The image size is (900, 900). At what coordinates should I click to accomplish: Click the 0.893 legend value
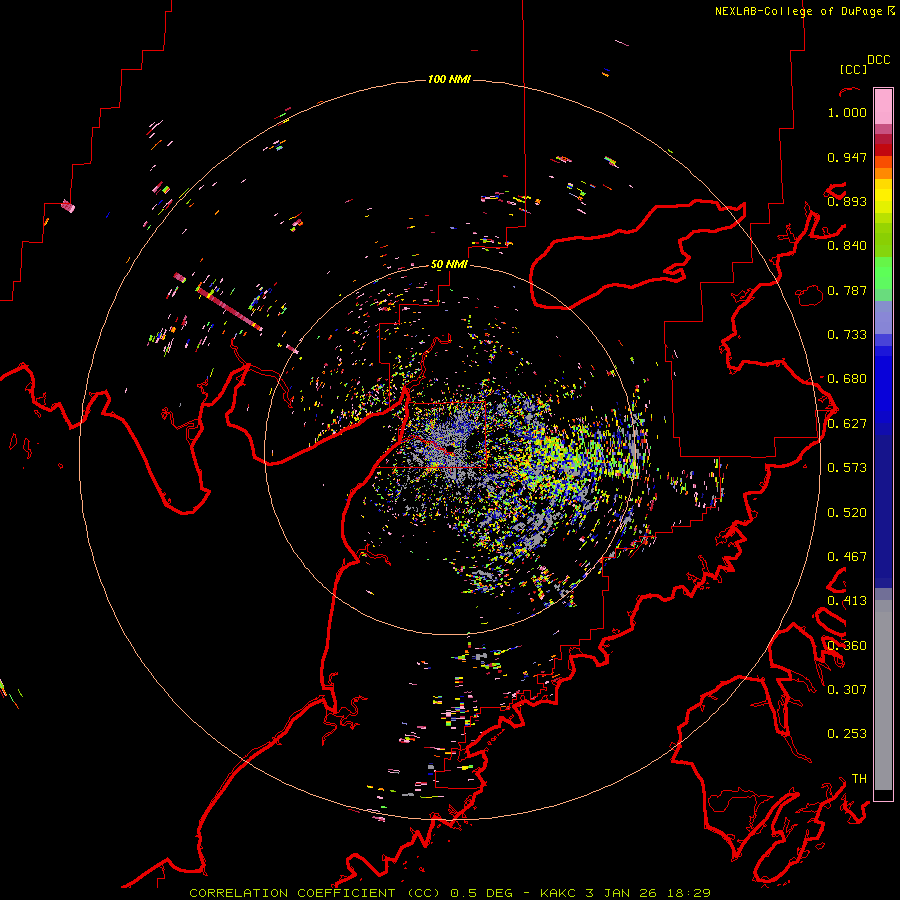(x=847, y=201)
